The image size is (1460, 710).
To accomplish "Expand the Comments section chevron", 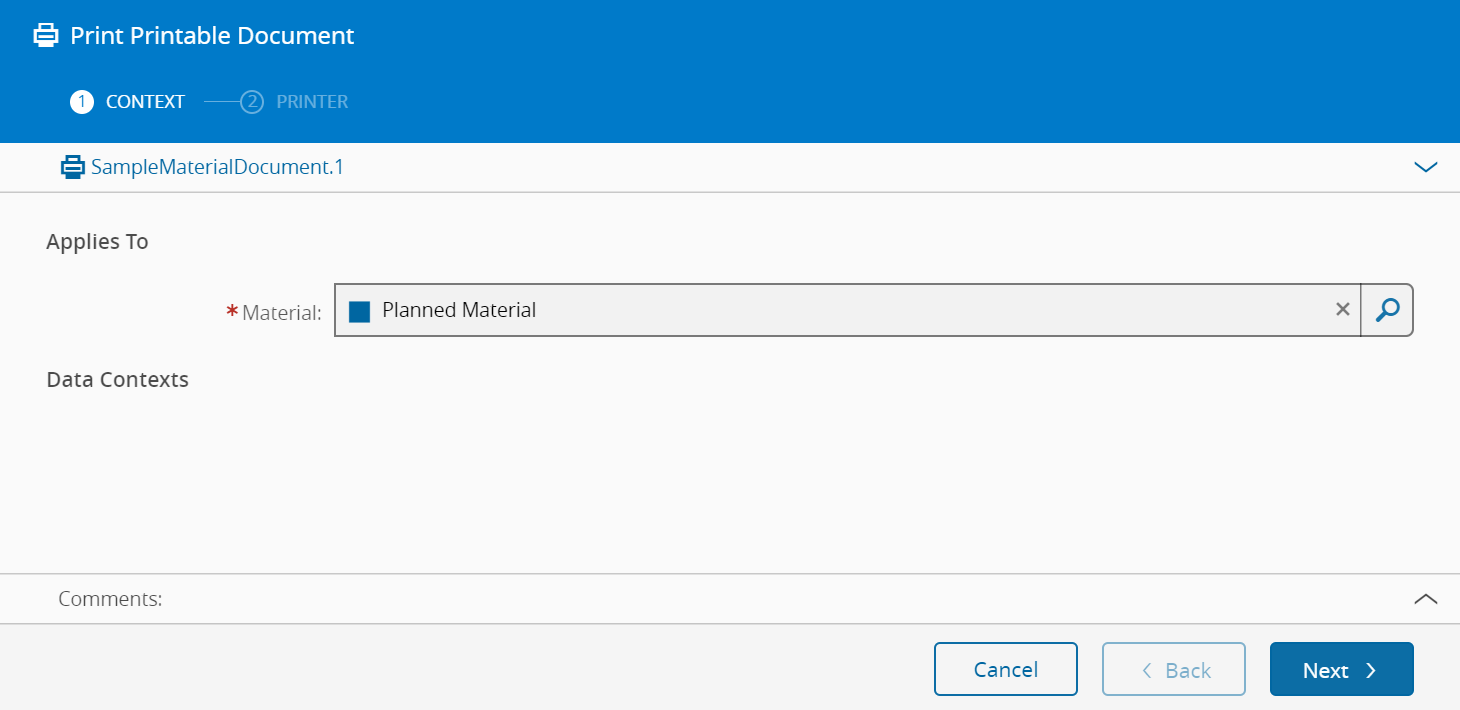I will click(1426, 599).
